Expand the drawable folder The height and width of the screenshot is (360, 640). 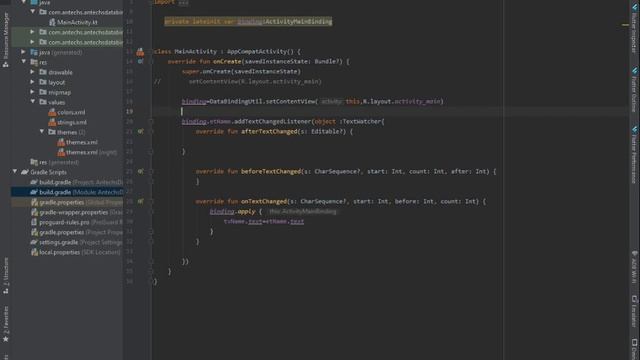tap(33, 72)
